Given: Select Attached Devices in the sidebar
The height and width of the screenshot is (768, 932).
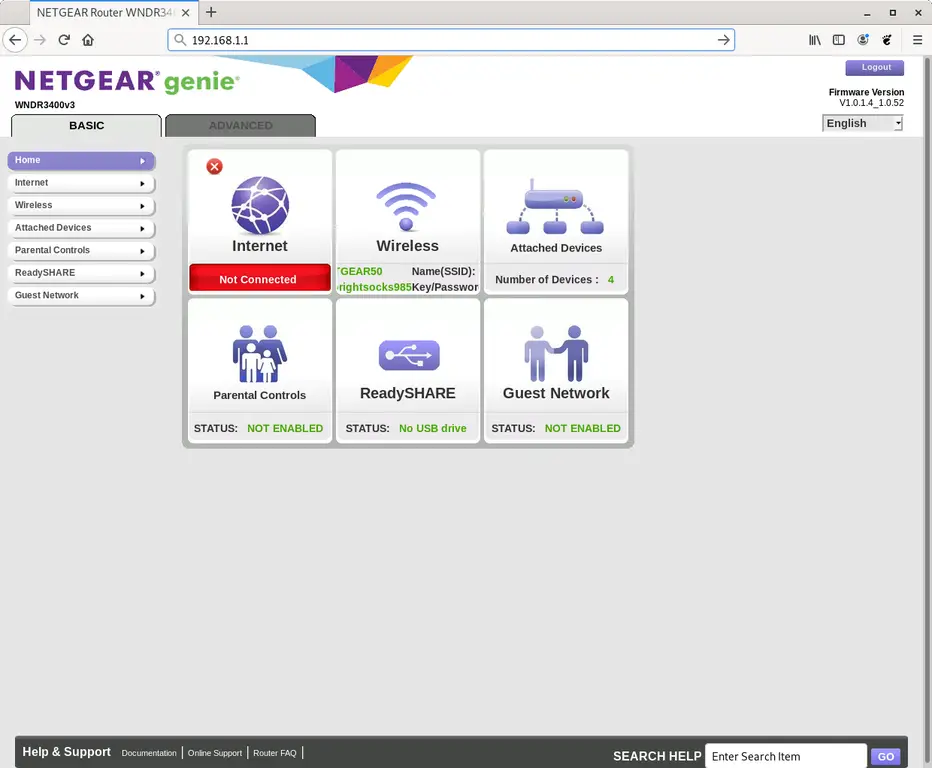Looking at the screenshot, I should tap(81, 228).
